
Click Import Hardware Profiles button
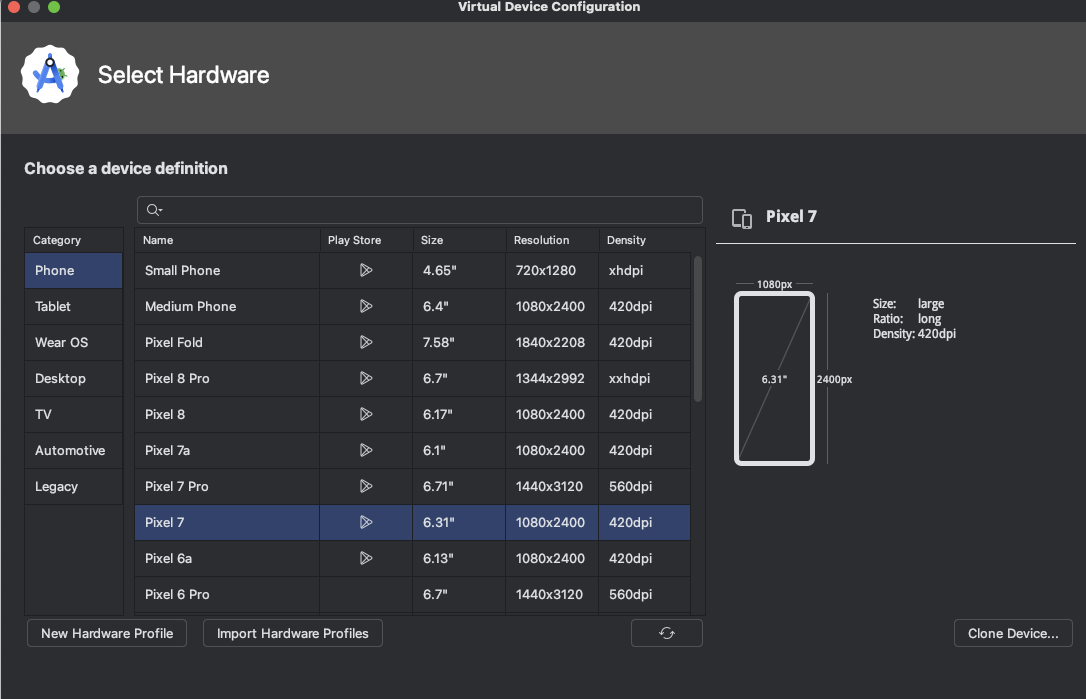pyautogui.click(x=292, y=633)
